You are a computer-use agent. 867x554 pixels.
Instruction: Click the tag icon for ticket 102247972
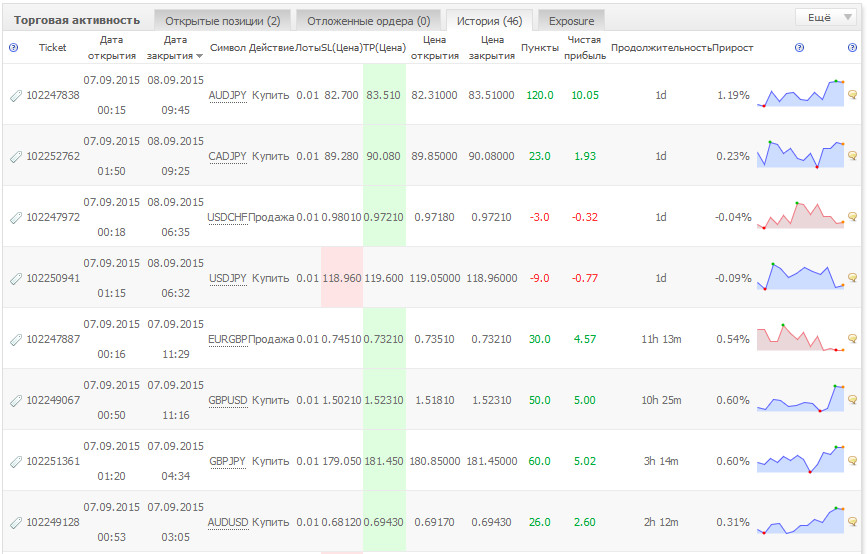(16, 217)
